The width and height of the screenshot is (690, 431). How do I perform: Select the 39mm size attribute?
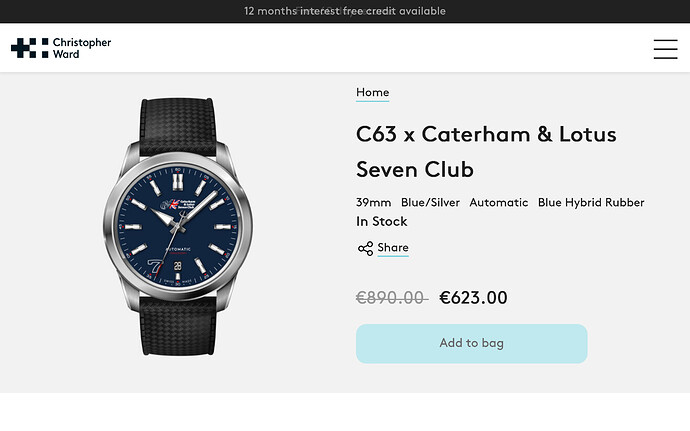[x=374, y=203]
